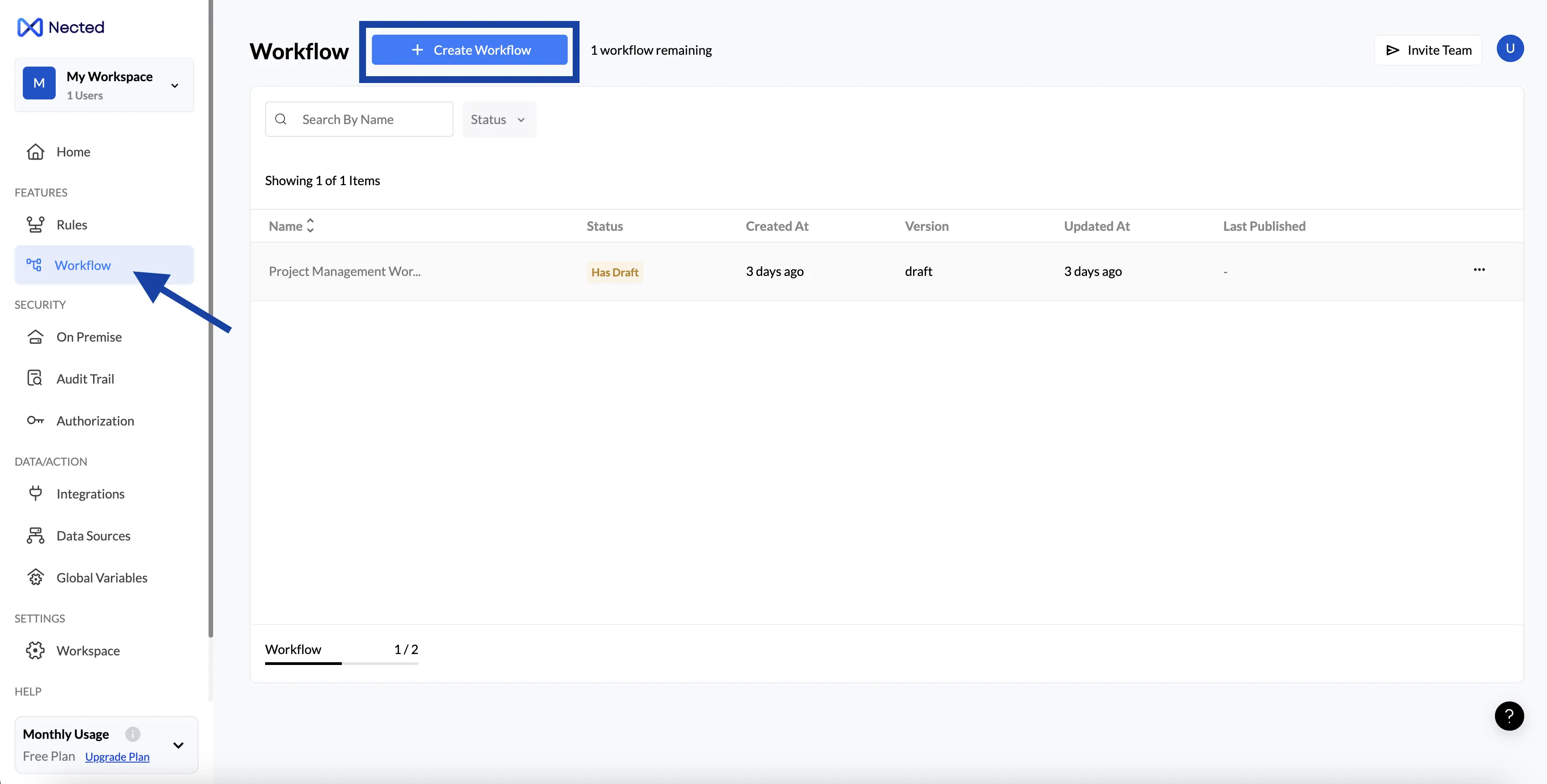
Task: Expand the My Workspace switcher
Action: [x=175, y=85]
